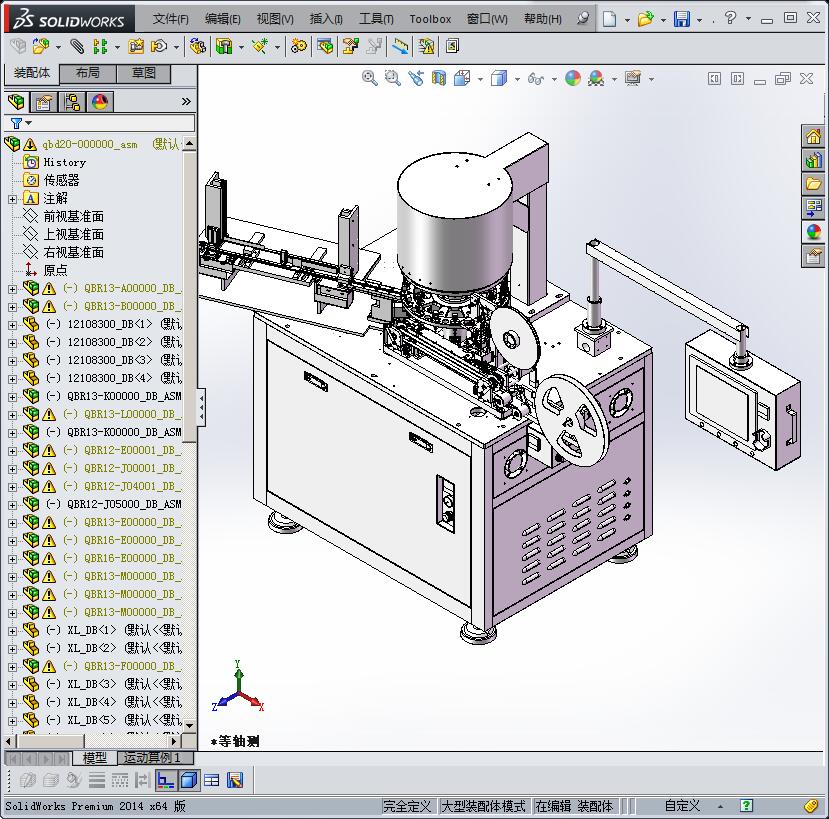Image resolution: width=829 pixels, height=819 pixels.
Task: Open the Design Library task pane icon
Action: pos(813,160)
